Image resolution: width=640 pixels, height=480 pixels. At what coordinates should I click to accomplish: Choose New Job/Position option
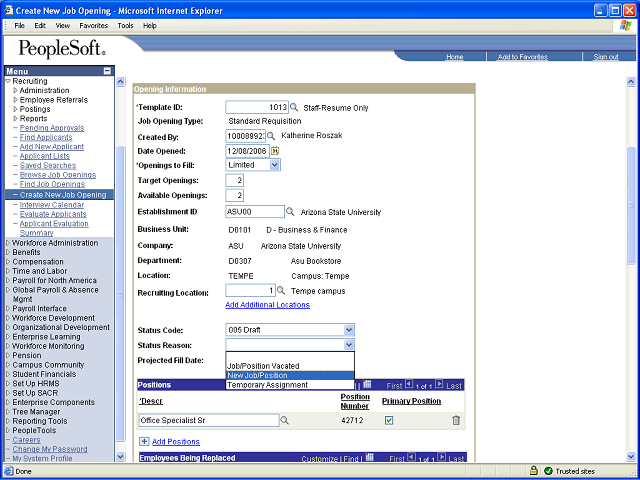click(290, 376)
